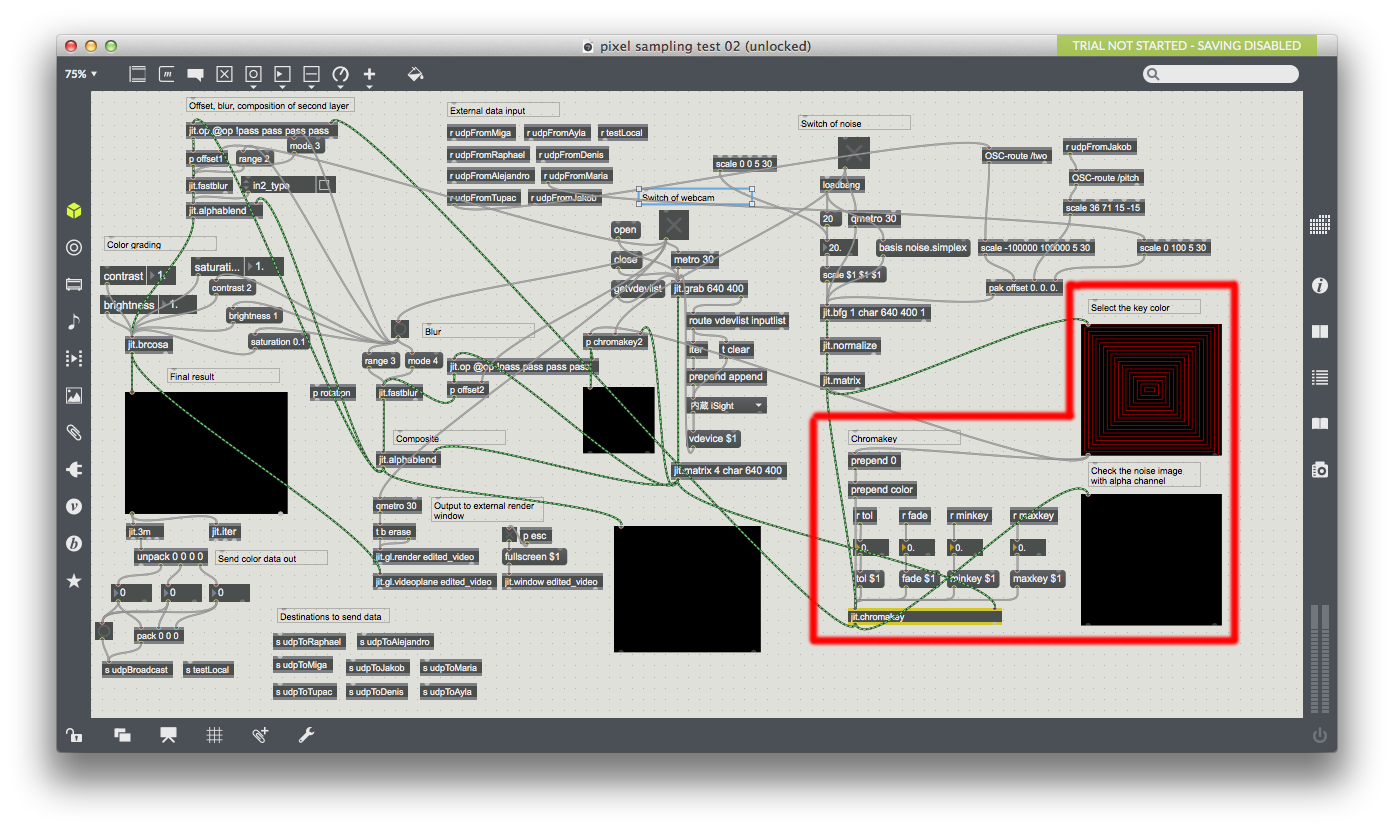Image resolution: width=1394 pixels, height=831 pixels.
Task: Toggle the grid display in bottom toolbar
Action: (214, 736)
